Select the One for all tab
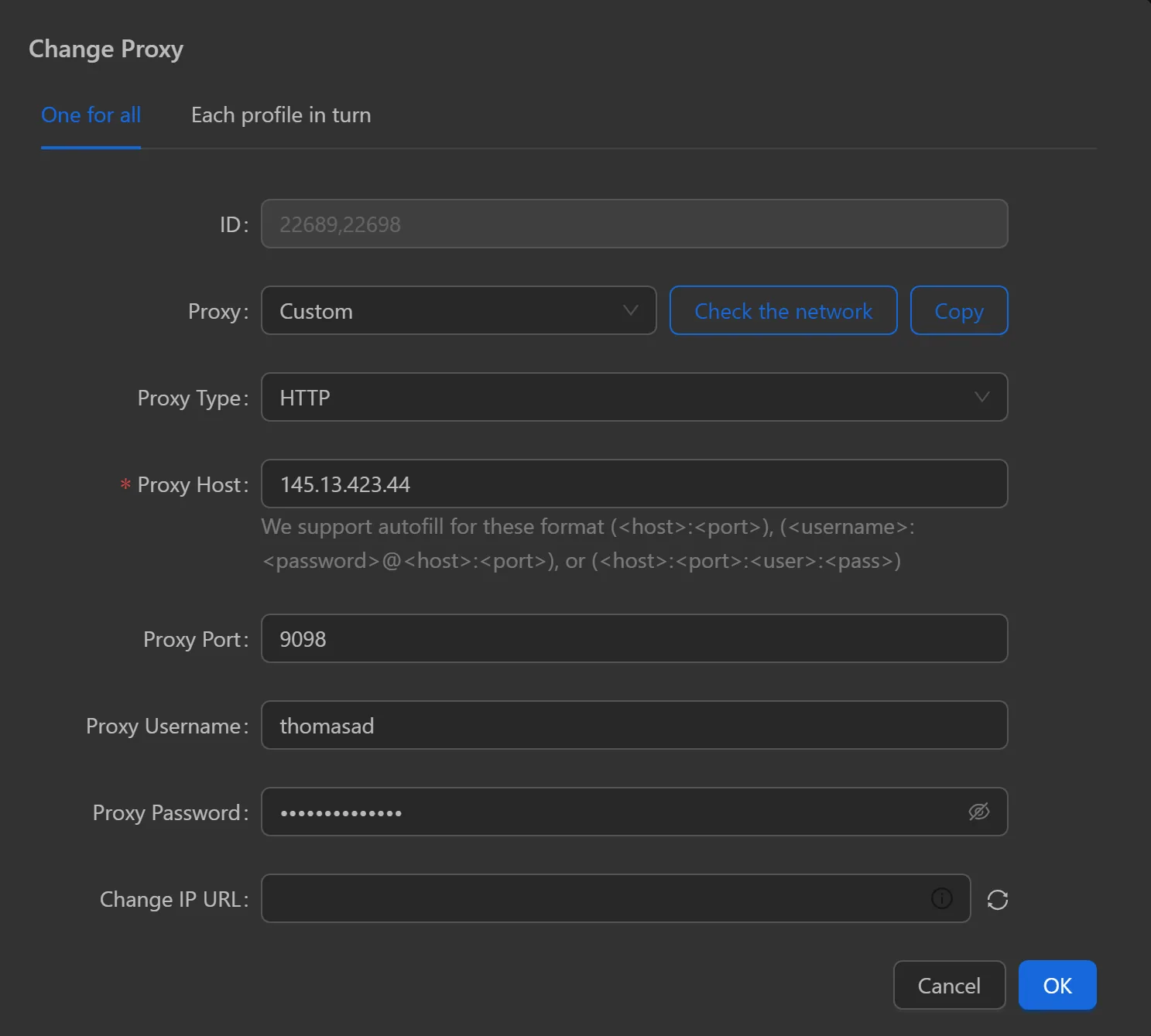The image size is (1151, 1036). point(91,115)
